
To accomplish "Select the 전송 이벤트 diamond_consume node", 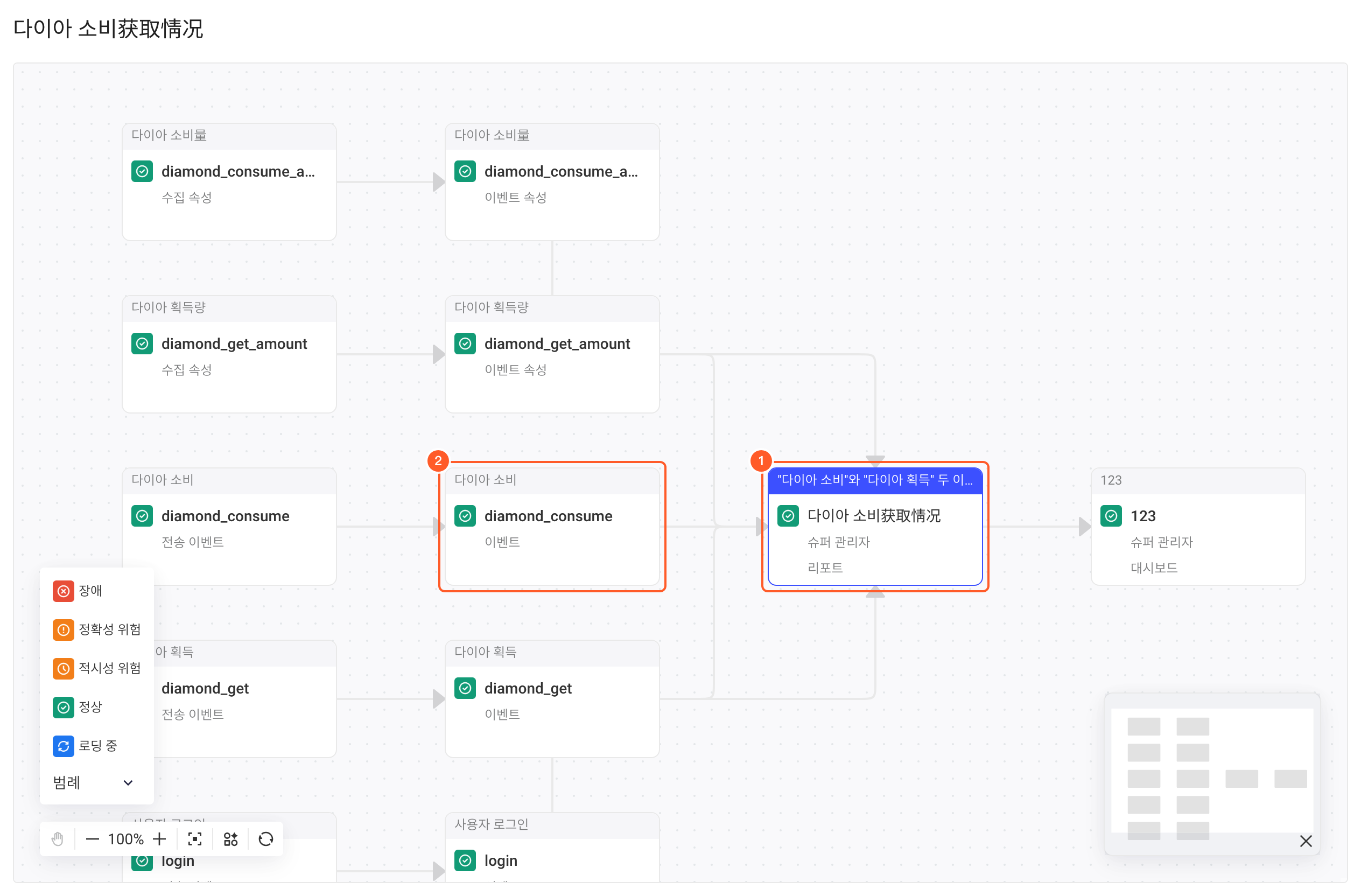I will click(x=229, y=526).
